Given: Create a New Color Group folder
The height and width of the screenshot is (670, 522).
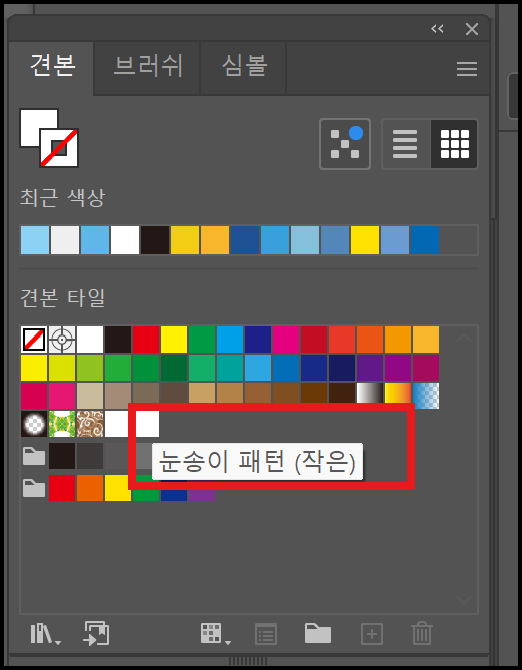Looking at the screenshot, I should tap(318, 633).
